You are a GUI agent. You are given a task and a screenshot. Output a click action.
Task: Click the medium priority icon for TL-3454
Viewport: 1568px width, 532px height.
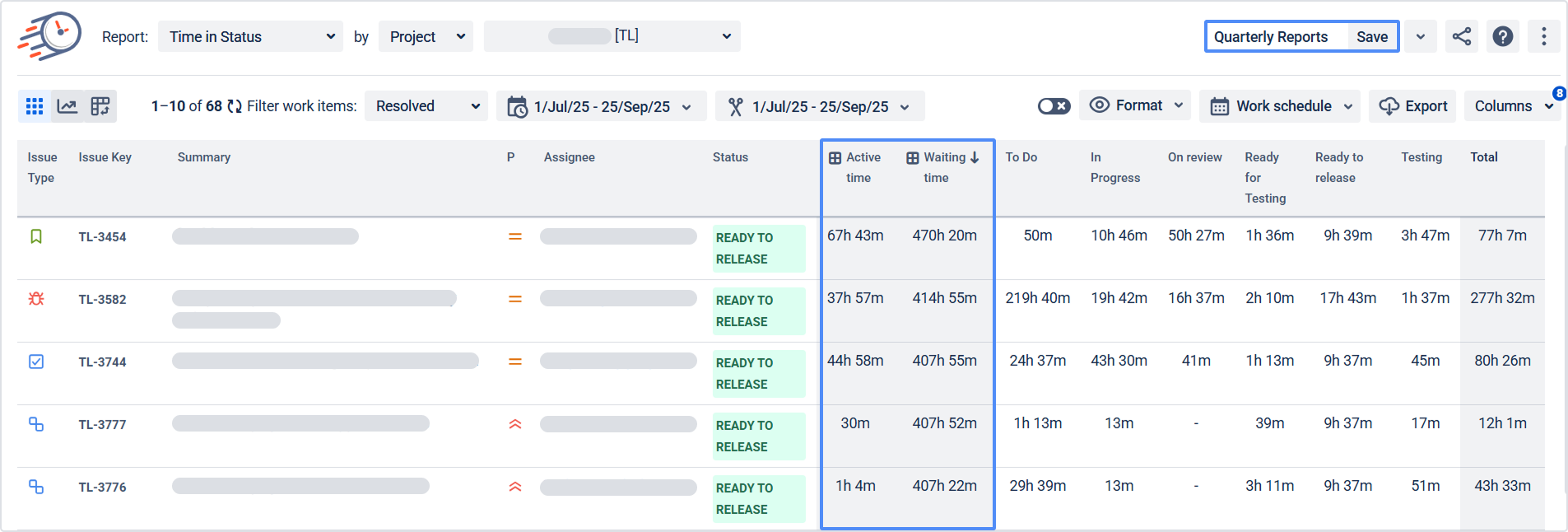515,237
